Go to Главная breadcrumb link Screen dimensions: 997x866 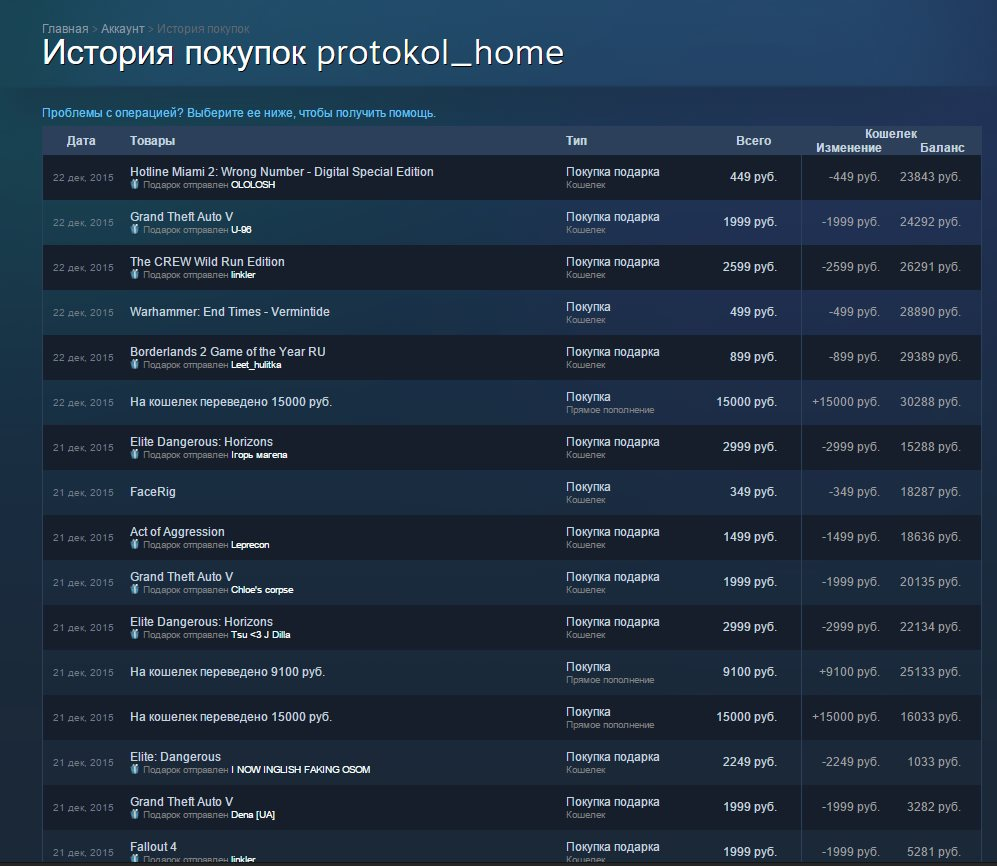pos(65,29)
